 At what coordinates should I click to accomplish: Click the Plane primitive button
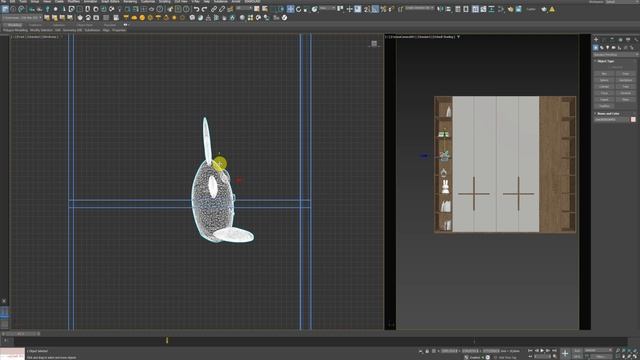[x=626, y=100]
